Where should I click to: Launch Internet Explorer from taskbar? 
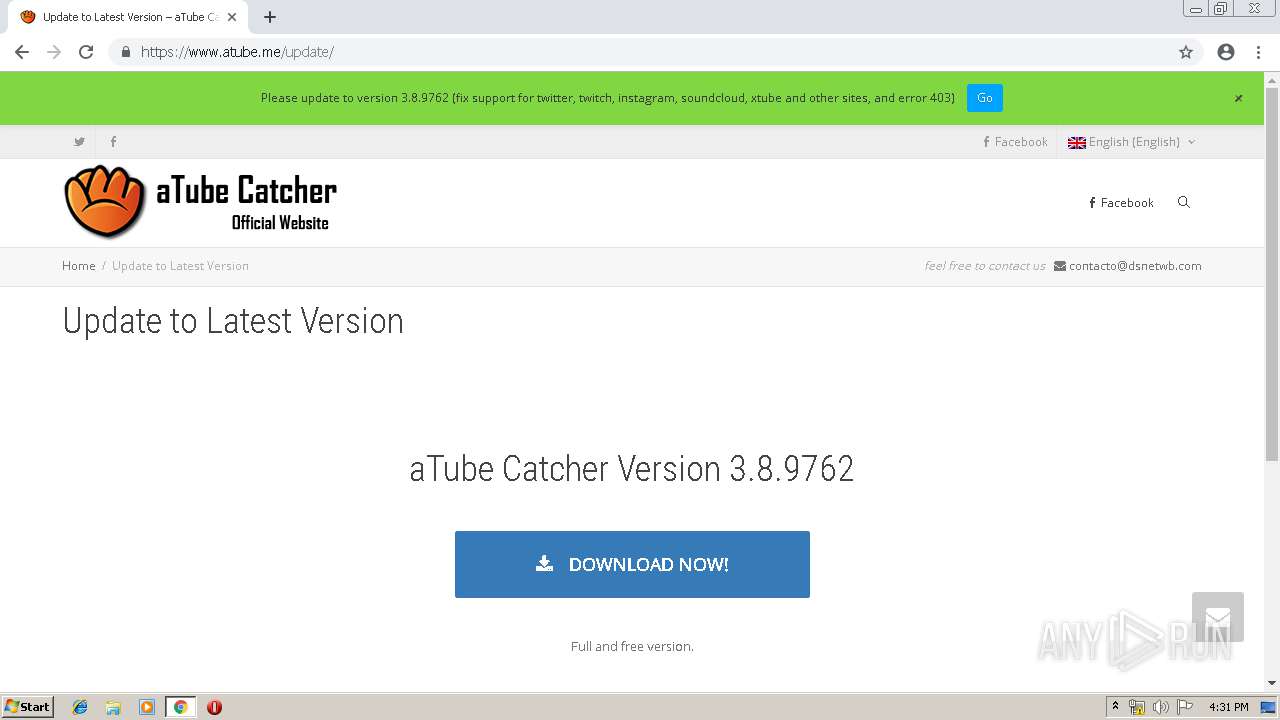[80, 707]
